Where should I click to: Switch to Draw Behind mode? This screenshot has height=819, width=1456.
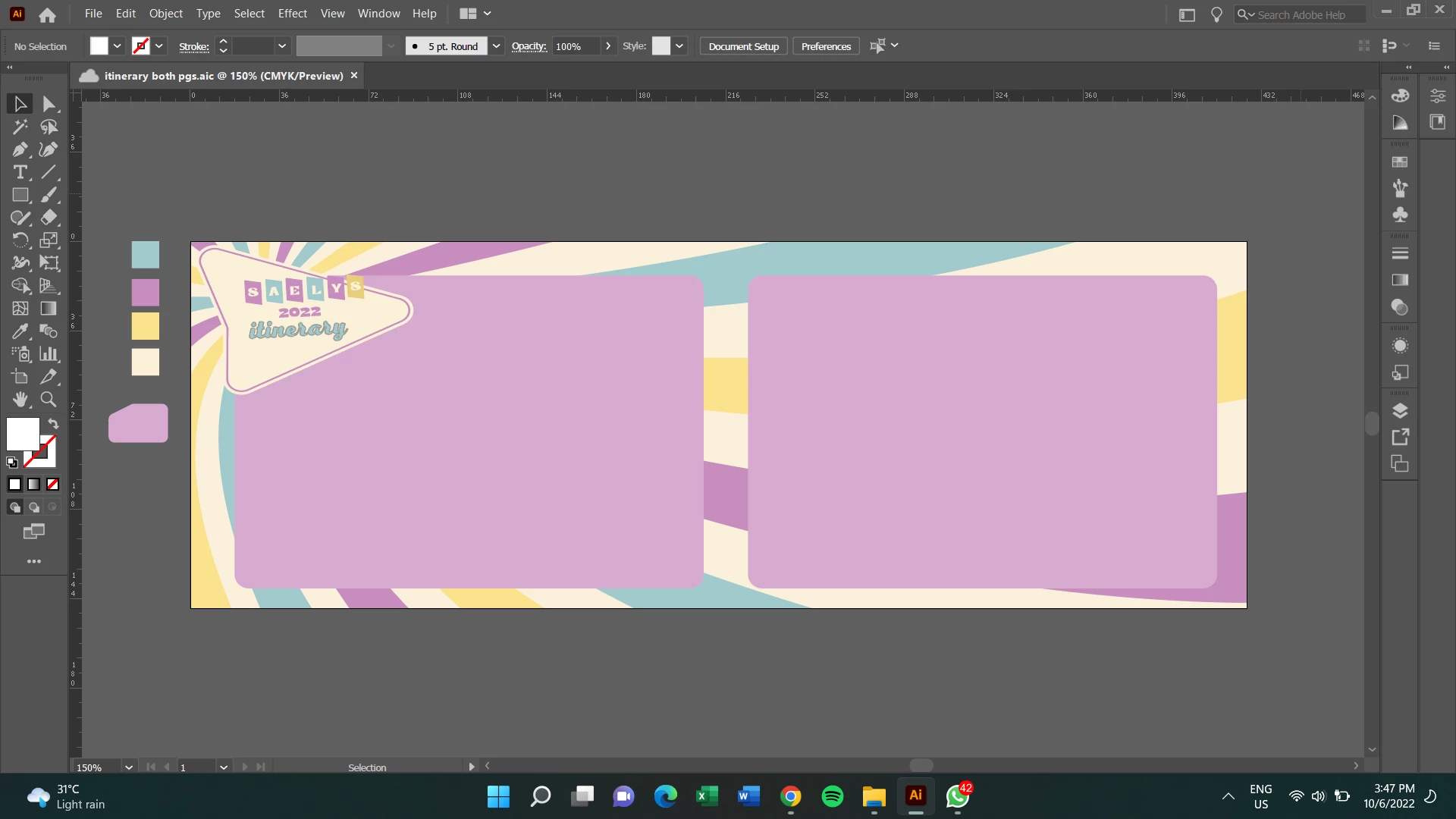(33, 507)
